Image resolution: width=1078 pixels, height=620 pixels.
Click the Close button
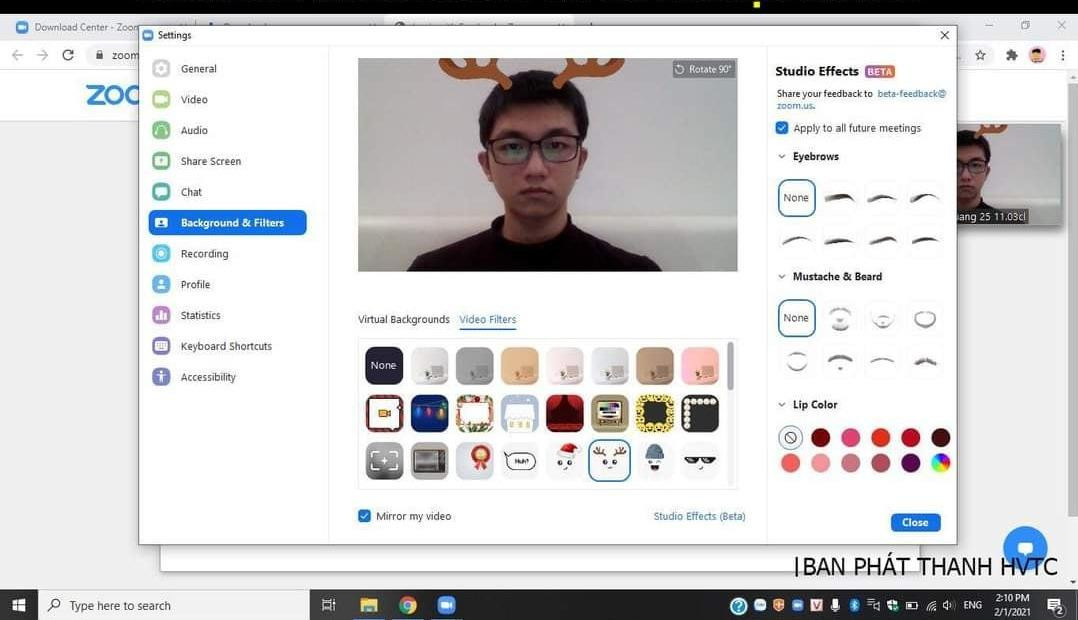[x=914, y=521]
